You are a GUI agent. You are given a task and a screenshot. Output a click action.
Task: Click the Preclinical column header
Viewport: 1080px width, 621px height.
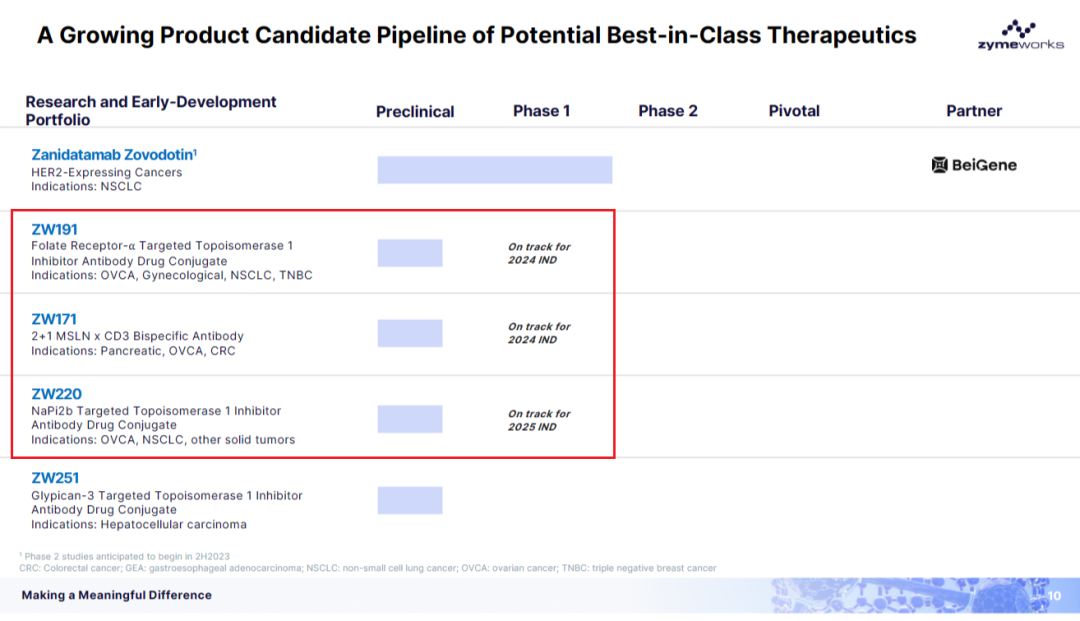[415, 112]
